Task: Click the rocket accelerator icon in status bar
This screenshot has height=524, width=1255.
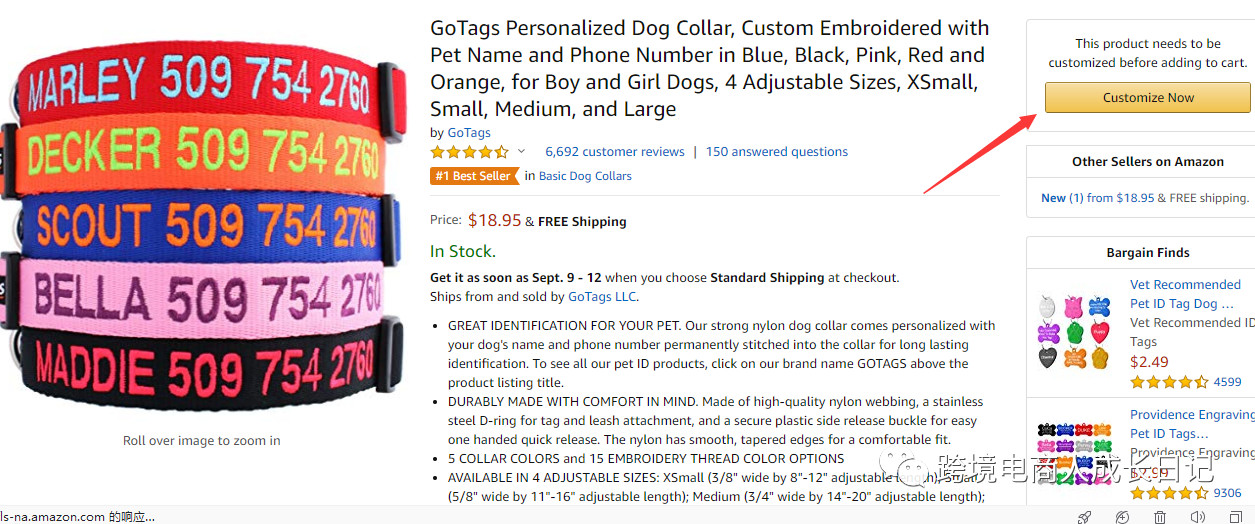Action: (x=1084, y=516)
